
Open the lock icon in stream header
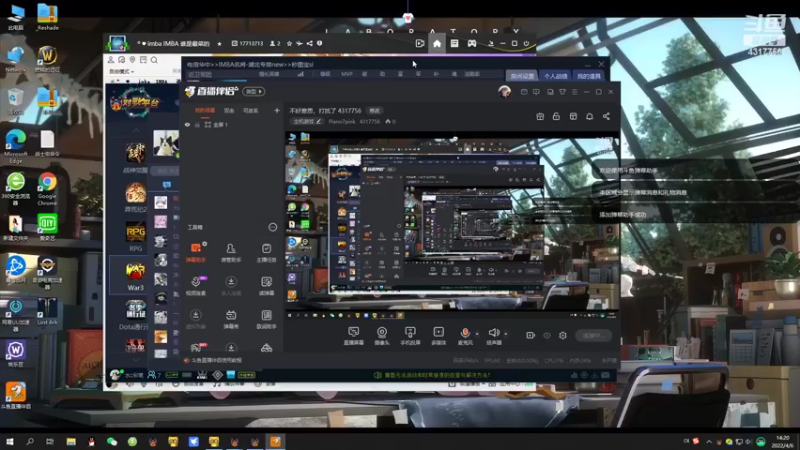pos(556,116)
